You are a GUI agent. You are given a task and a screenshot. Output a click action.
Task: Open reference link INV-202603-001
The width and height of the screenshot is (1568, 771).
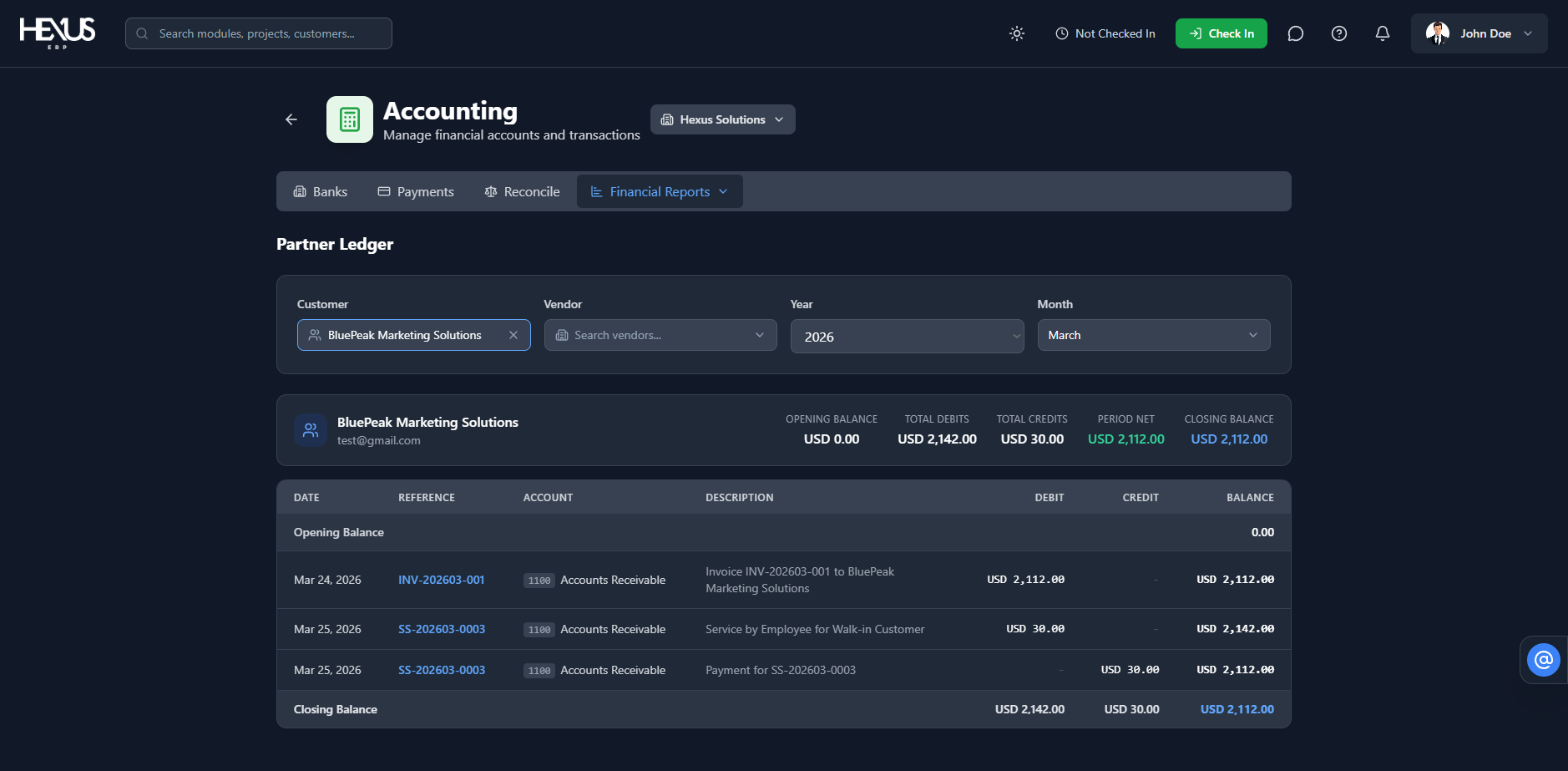pos(442,580)
